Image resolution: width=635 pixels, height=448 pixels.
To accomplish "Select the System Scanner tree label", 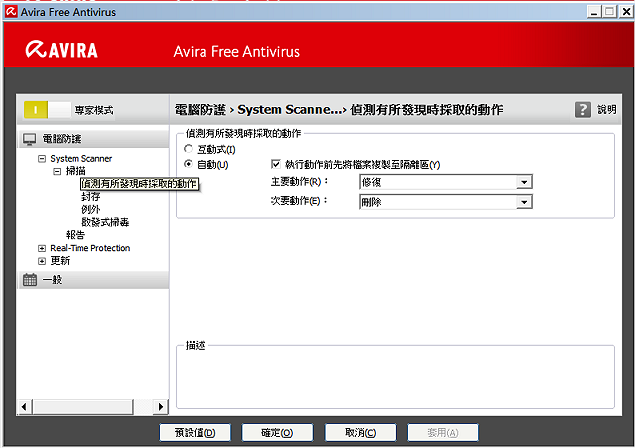I will click(x=81, y=159).
